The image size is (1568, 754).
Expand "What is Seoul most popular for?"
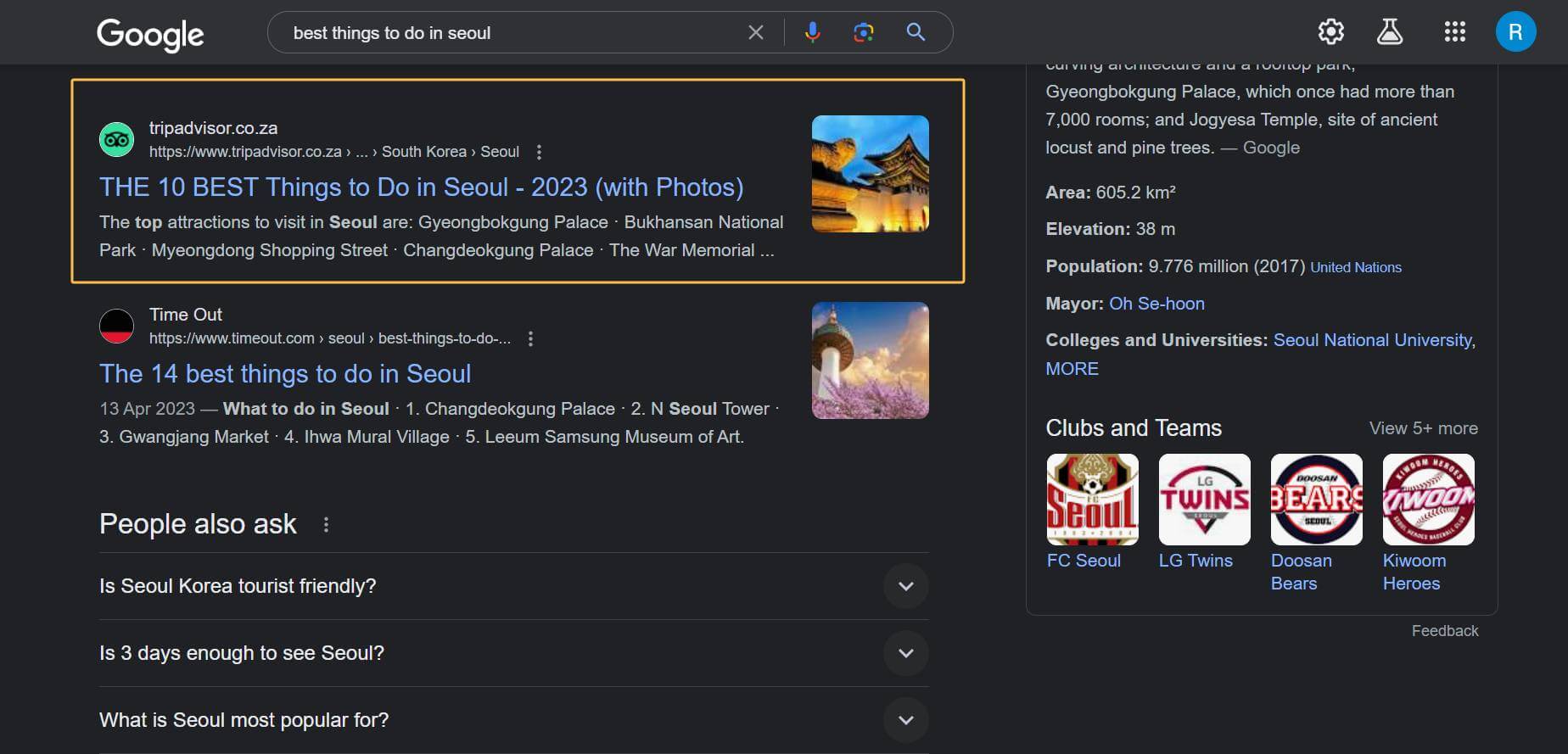[905, 720]
